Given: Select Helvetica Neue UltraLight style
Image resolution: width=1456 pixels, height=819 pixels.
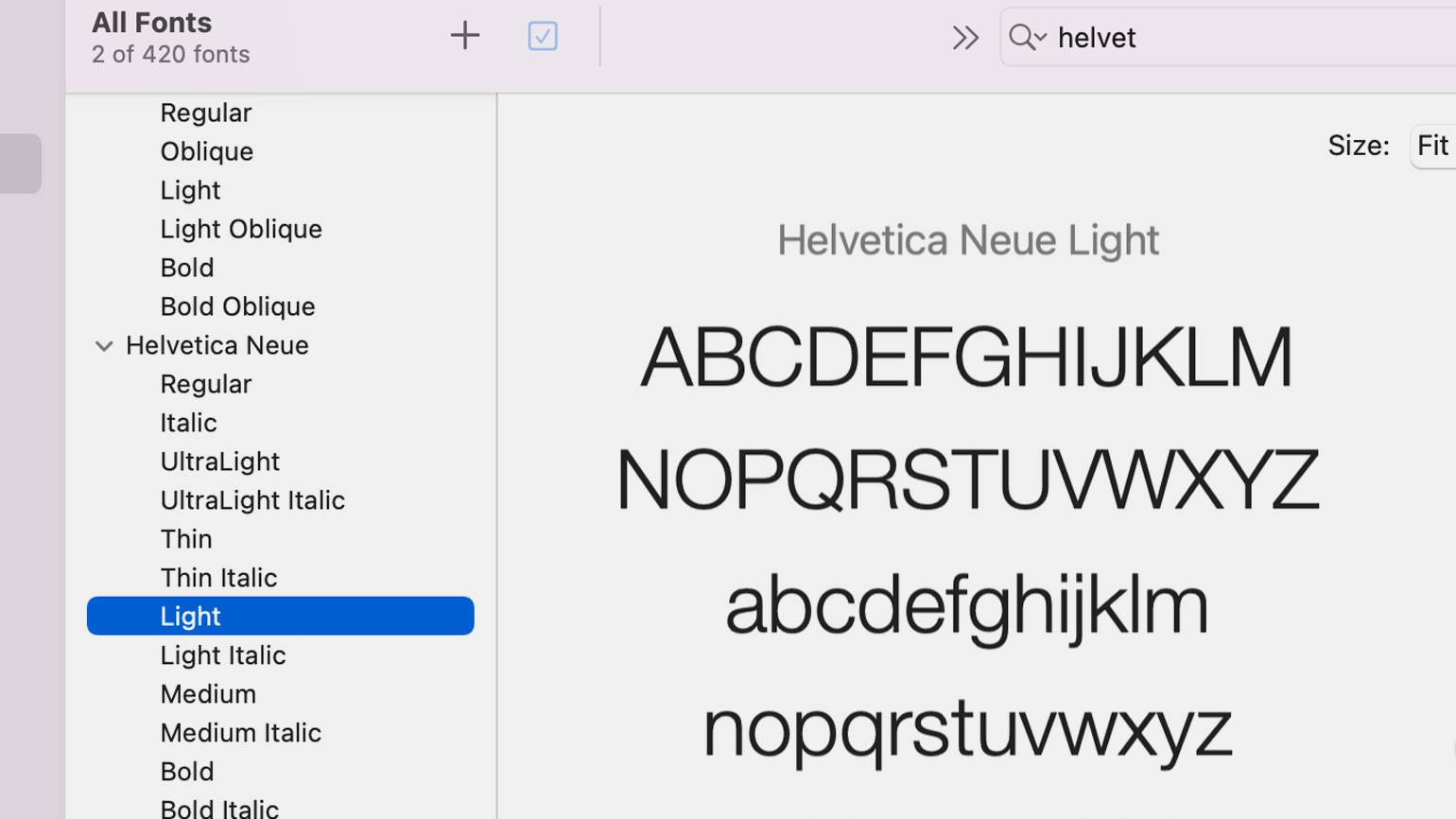Looking at the screenshot, I should point(220,462).
